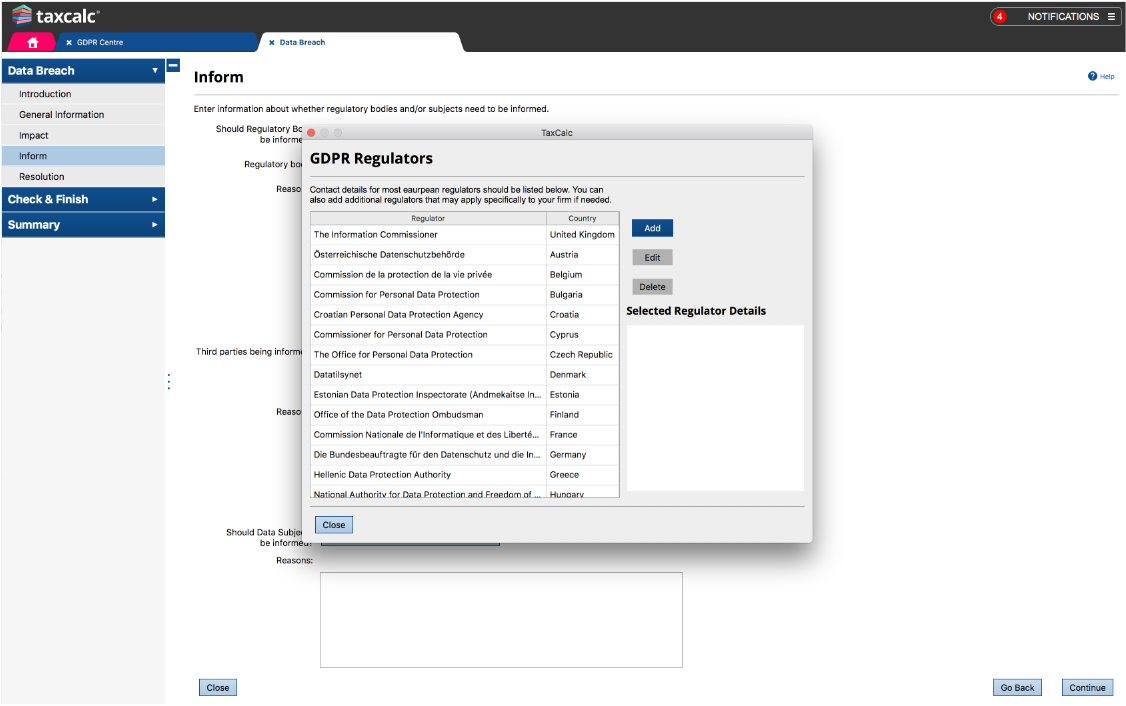Open the Notifications hamburger menu
This screenshot has width=1126, height=706.
pyautogui.click(x=1111, y=17)
